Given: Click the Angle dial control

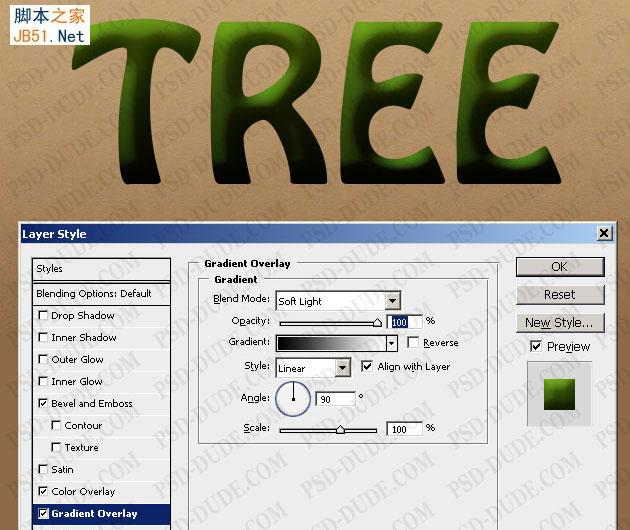Looking at the screenshot, I should [293, 398].
